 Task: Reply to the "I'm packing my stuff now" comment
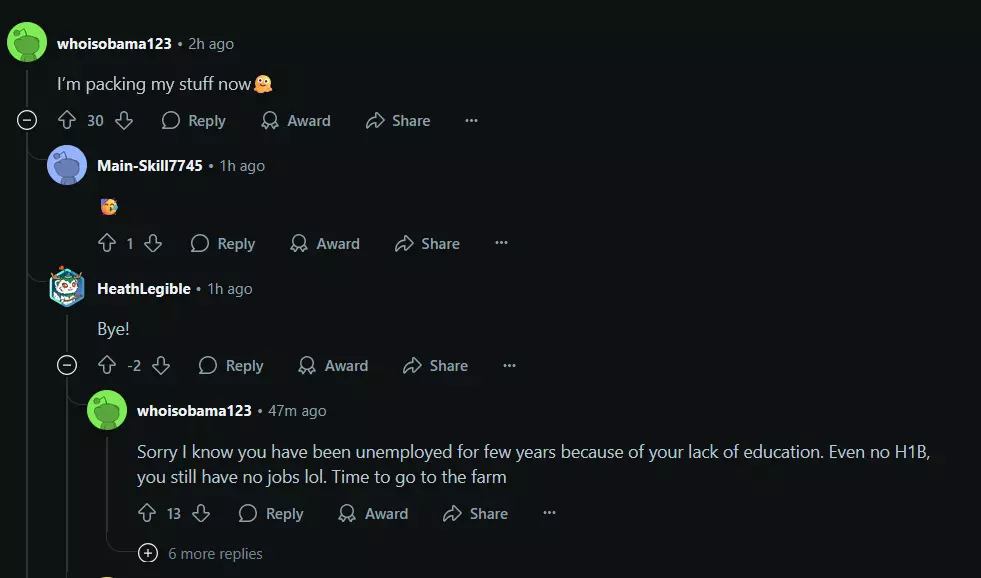(194, 121)
